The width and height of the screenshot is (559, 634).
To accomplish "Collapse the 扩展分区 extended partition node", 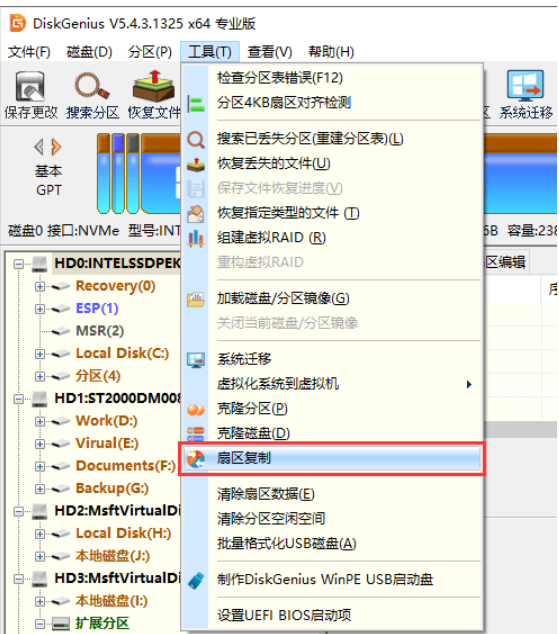I will click(x=40, y=624).
